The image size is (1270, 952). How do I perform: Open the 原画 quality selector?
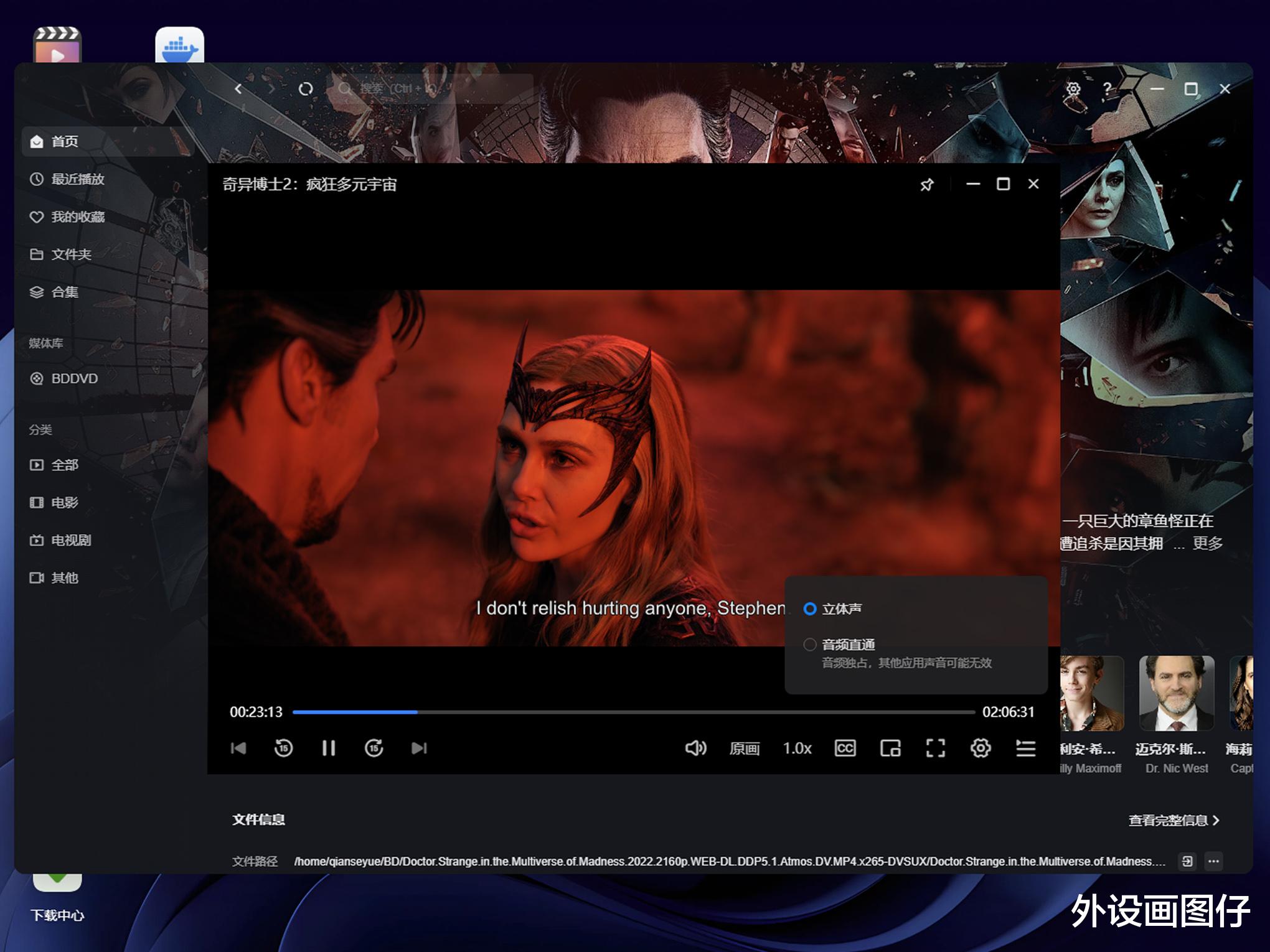[745, 748]
